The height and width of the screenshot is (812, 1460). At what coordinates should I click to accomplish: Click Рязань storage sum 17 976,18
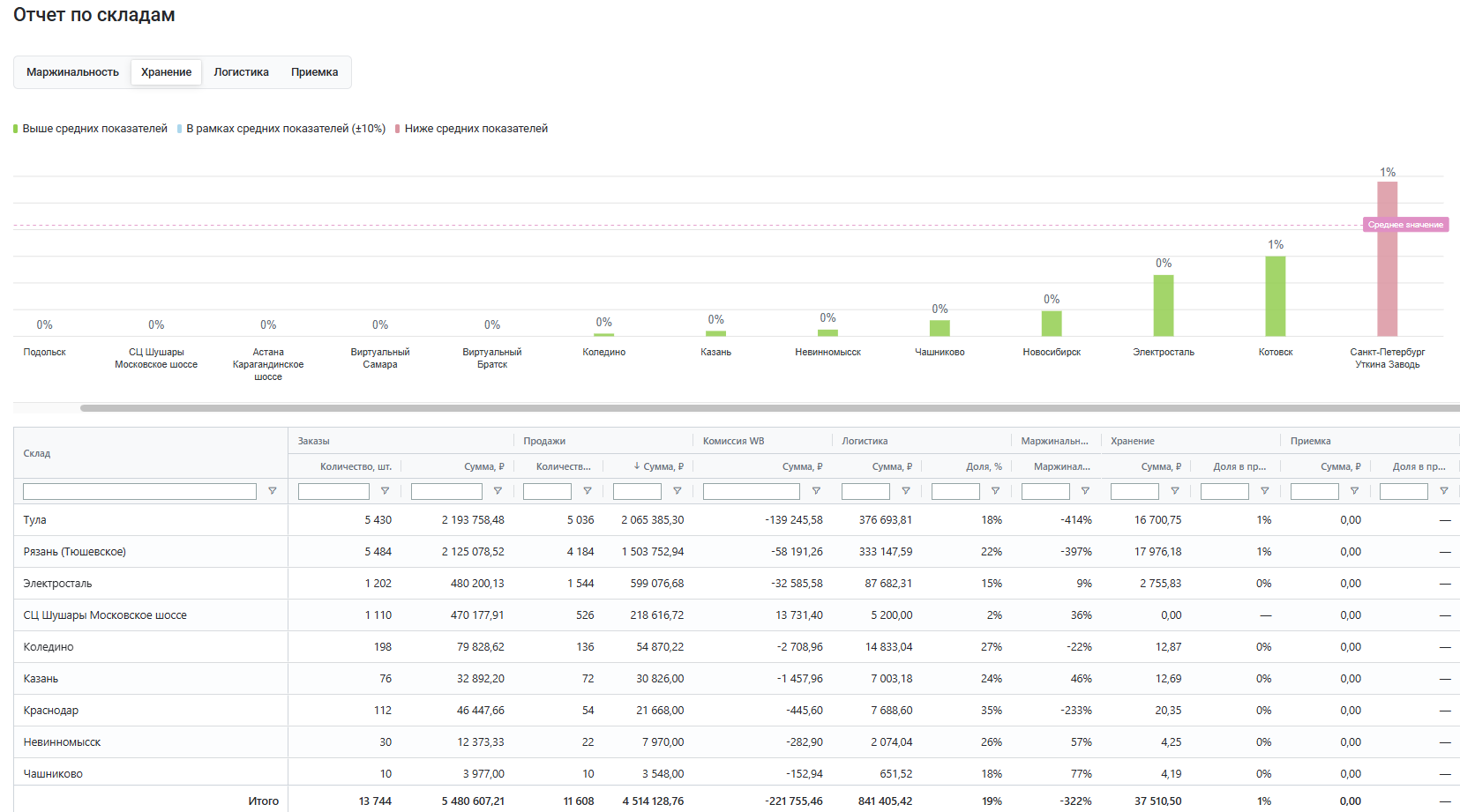pyautogui.click(x=1157, y=552)
